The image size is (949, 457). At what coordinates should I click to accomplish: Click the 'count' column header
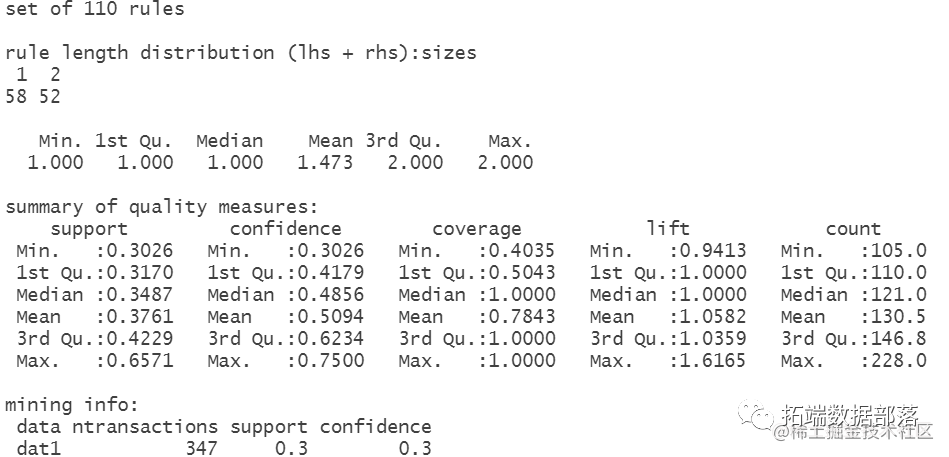pyautogui.click(x=853, y=229)
